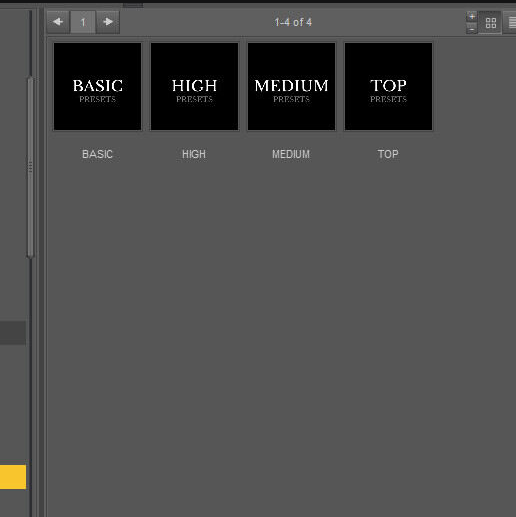This screenshot has width=516, height=517.
Task: Select the yellow highlighted left panel item
Action: (x=13, y=477)
